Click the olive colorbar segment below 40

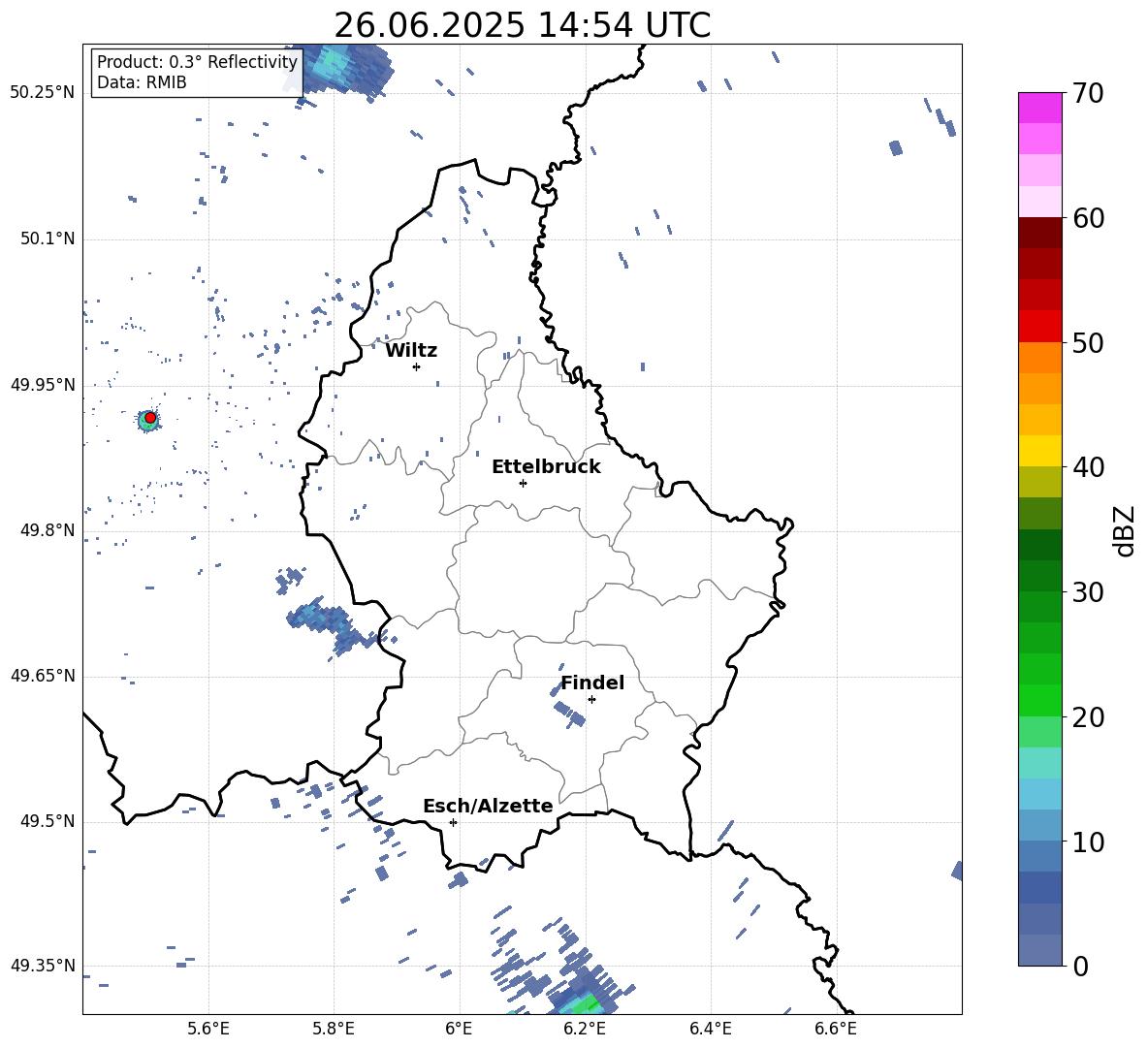tap(1039, 483)
